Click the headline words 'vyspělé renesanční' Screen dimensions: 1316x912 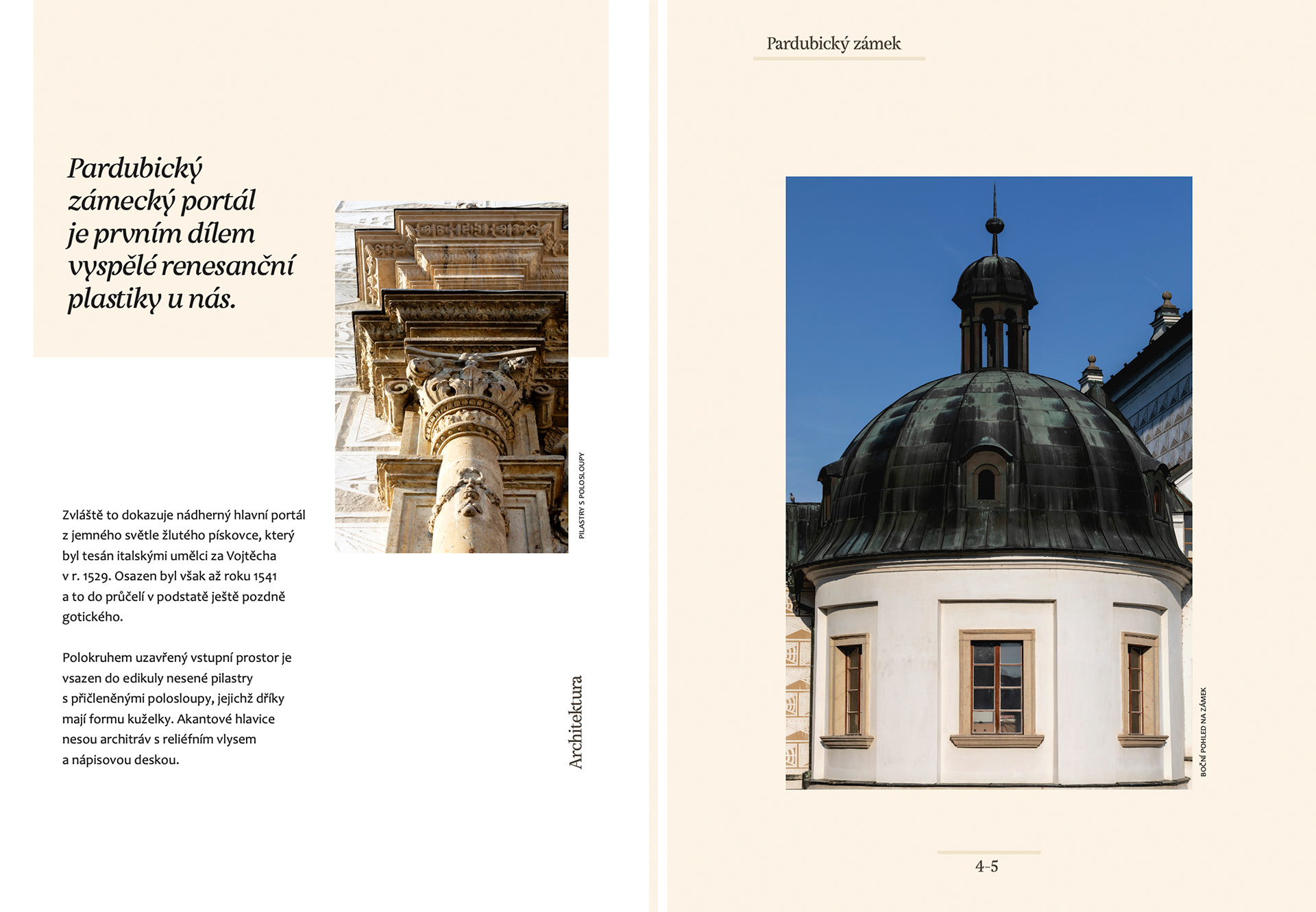coord(182,266)
